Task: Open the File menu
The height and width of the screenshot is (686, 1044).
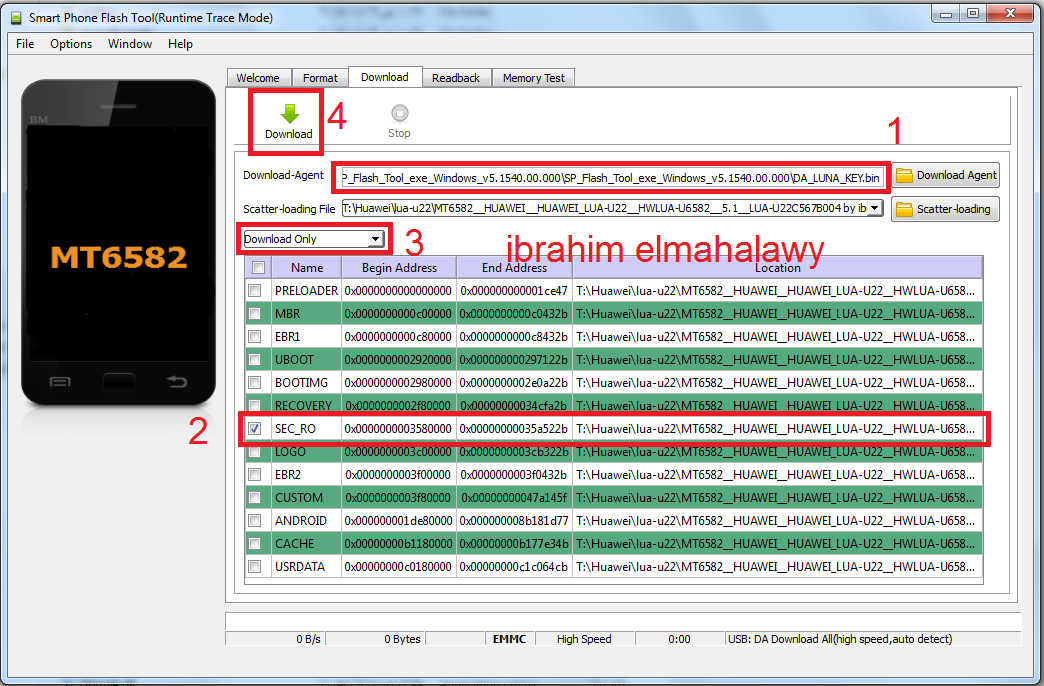Action: click(25, 44)
